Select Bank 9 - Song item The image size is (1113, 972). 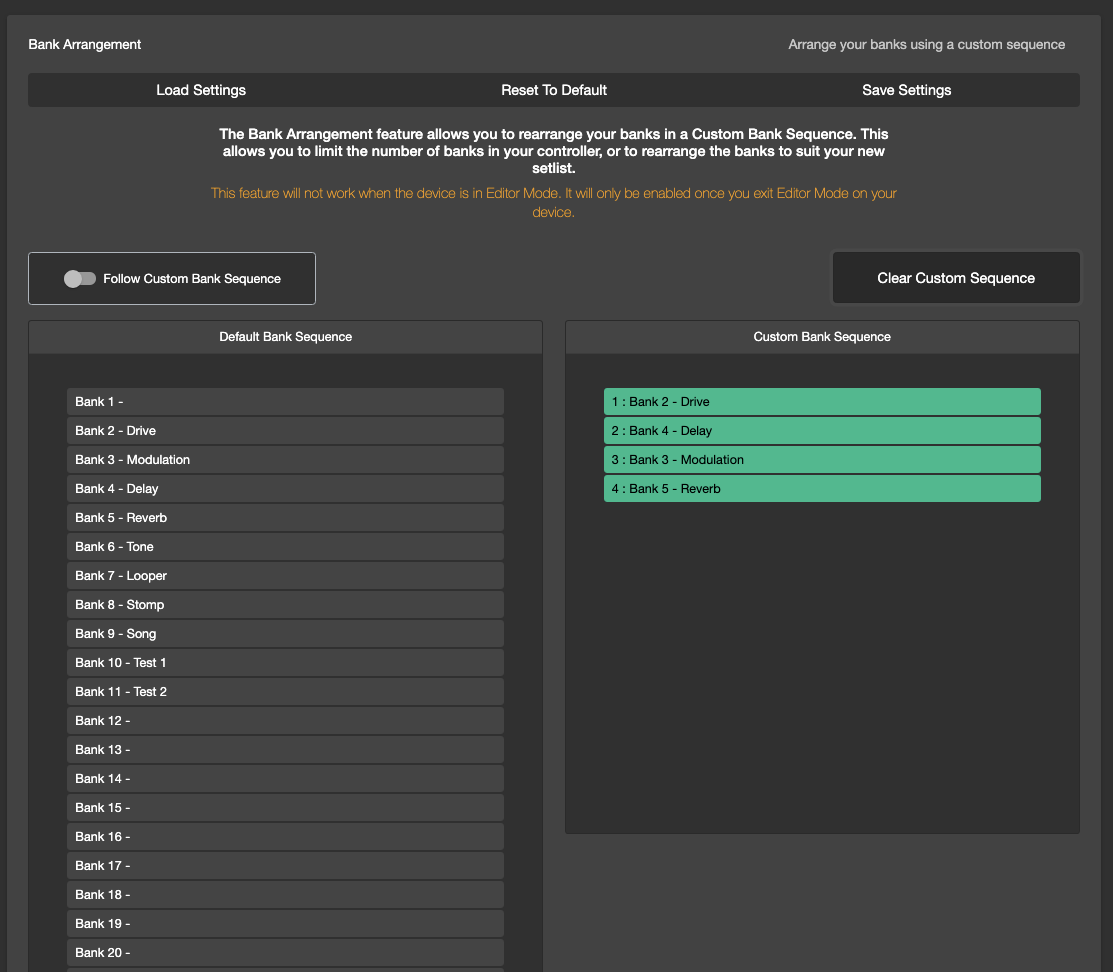click(285, 634)
